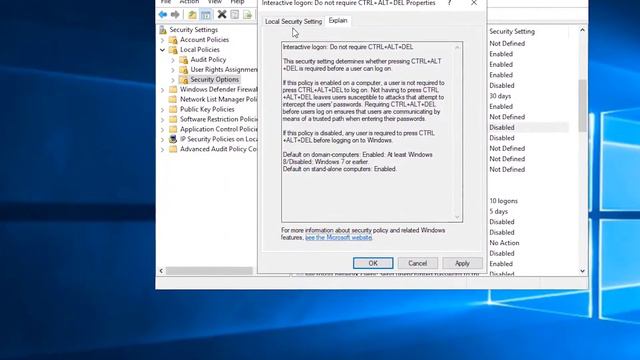Select Security Options in the tree

pos(214,79)
